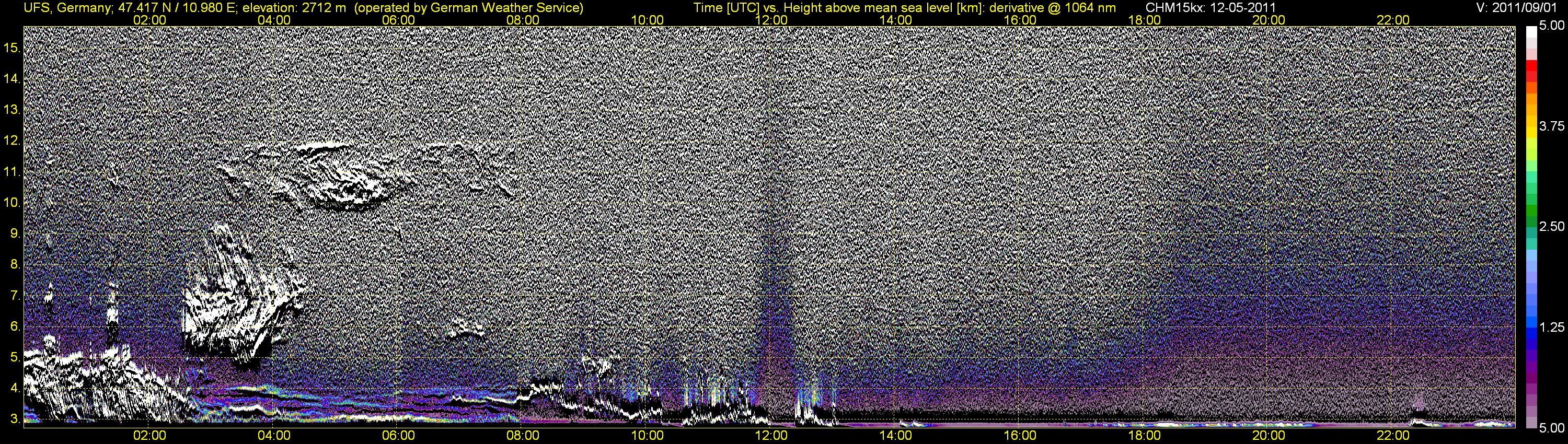
Task: Click the '06:00' label on the upper time axis
Action: click(x=398, y=20)
